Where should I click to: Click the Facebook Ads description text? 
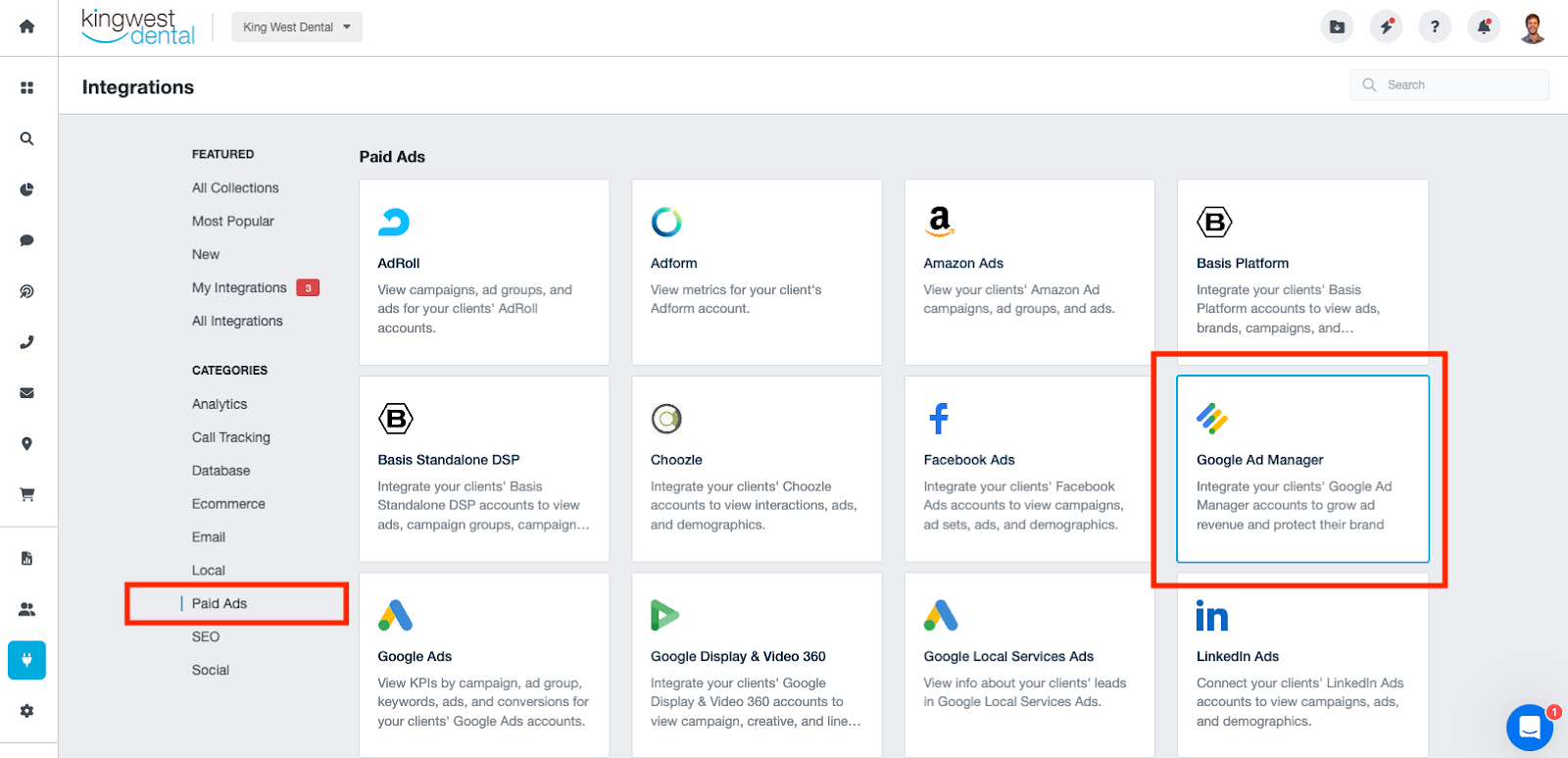pyautogui.click(x=1023, y=506)
